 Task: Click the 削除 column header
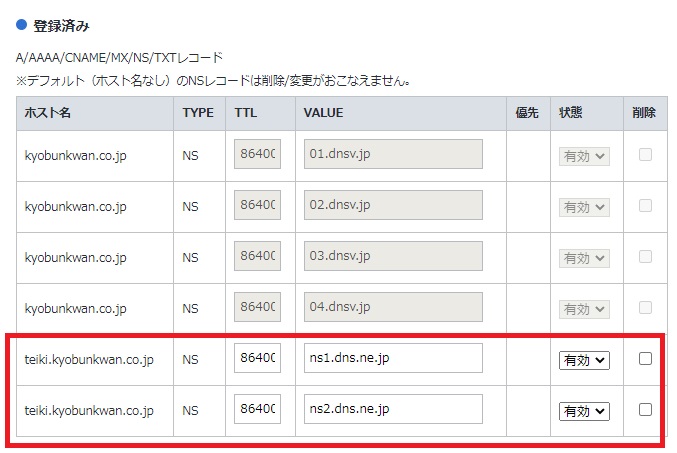[x=644, y=113]
